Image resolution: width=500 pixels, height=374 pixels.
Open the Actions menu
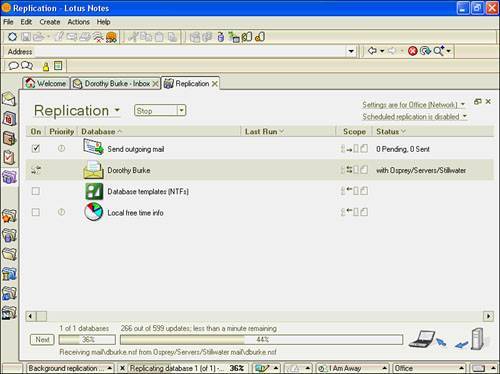pyautogui.click(x=79, y=22)
